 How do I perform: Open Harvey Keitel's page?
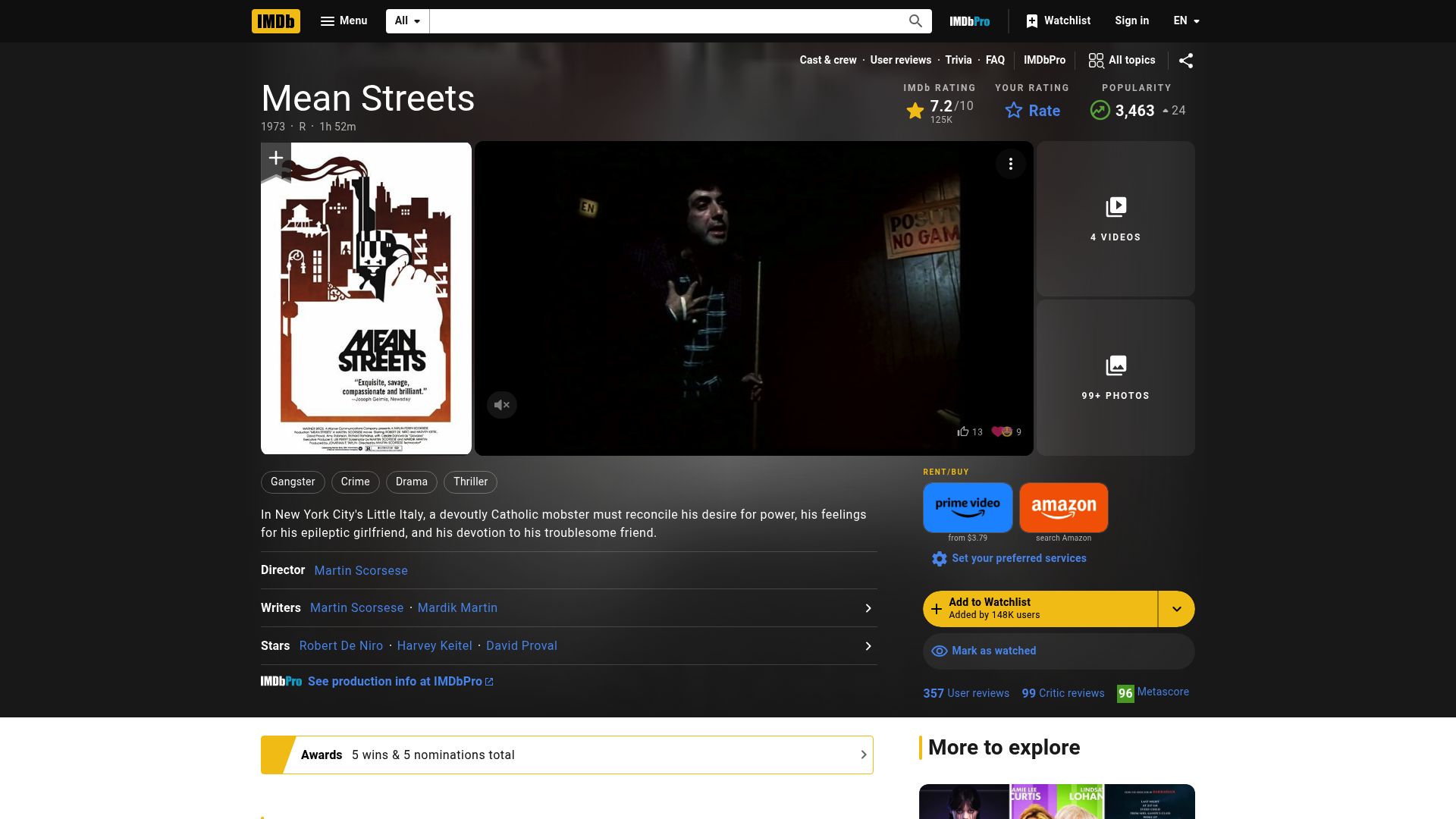435,646
